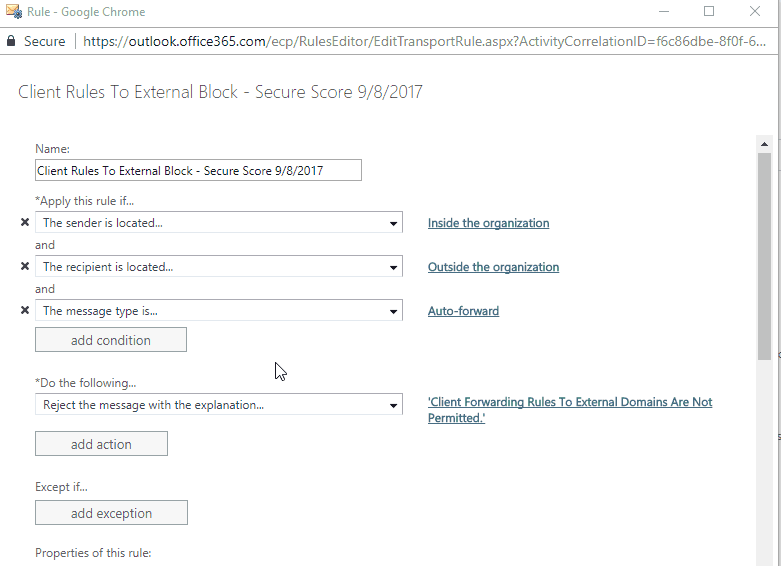
Task: Click the scrollbar up arrow
Action: tap(764, 144)
